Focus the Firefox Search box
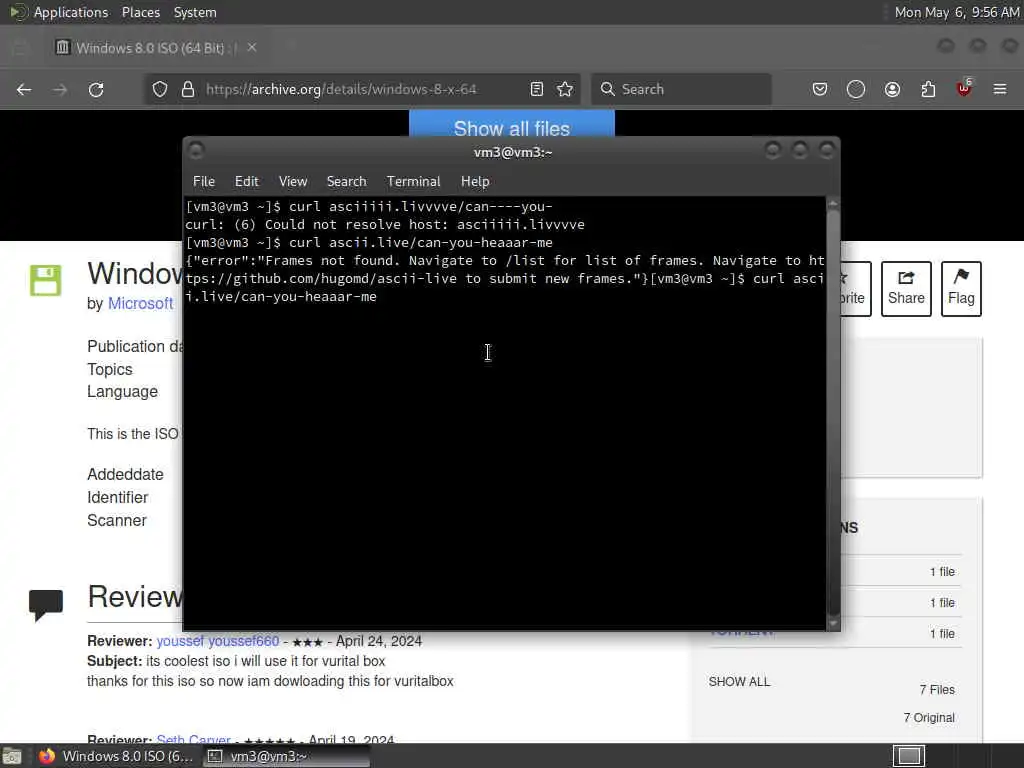The image size is (1024, 768). pos(681,89)
